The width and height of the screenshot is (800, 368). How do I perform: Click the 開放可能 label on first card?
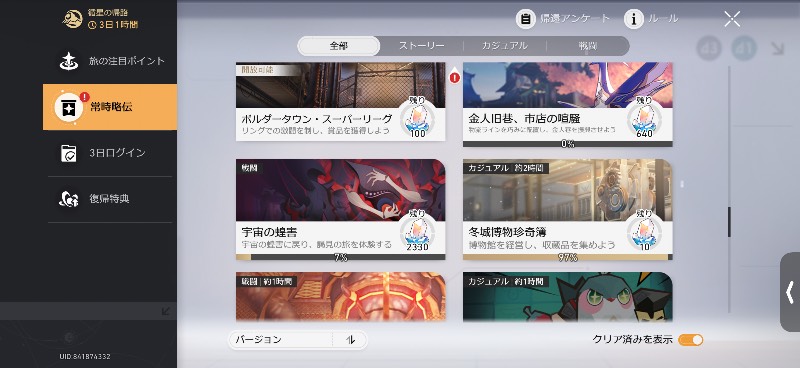[x=258, y=69]
